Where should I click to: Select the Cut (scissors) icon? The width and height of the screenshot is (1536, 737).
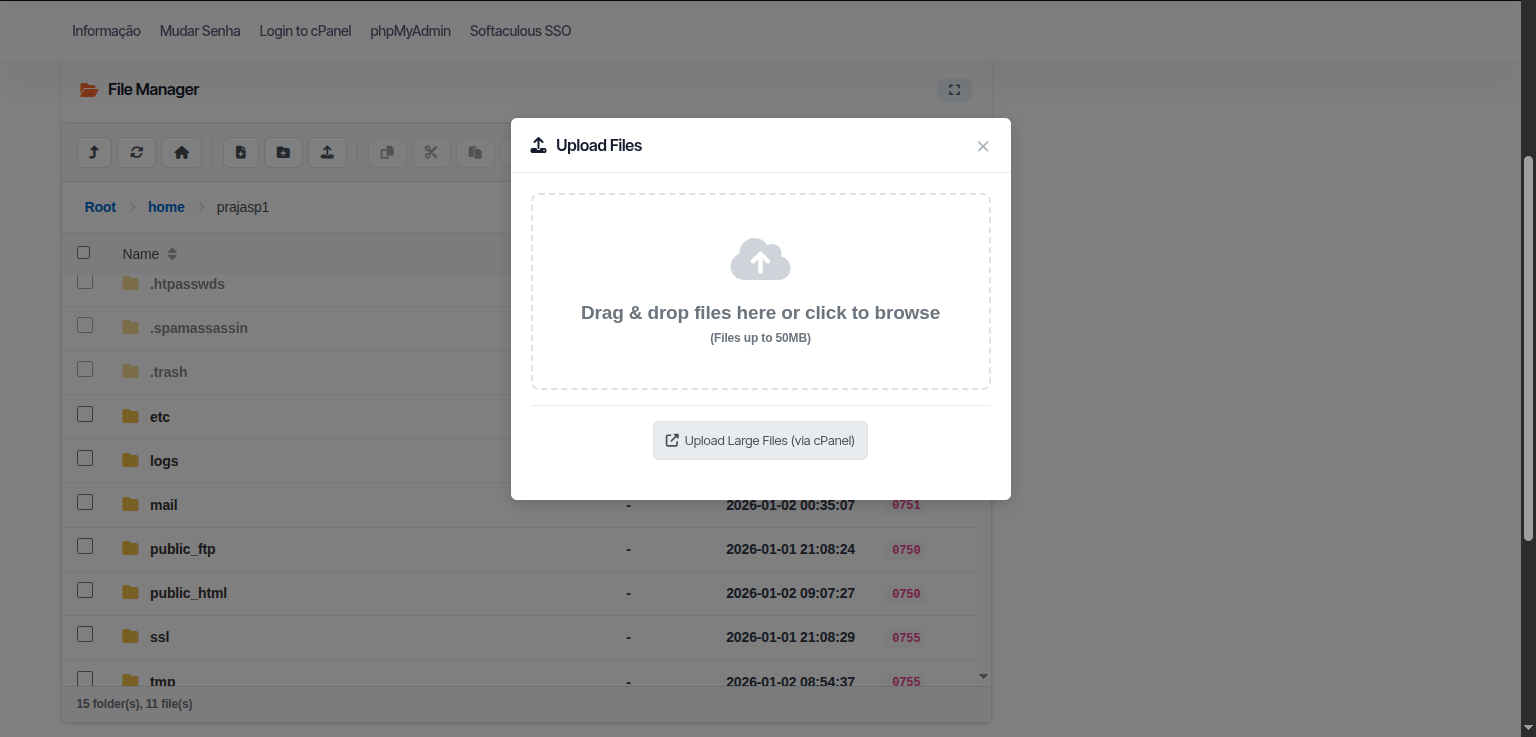[x=431, y=152]
